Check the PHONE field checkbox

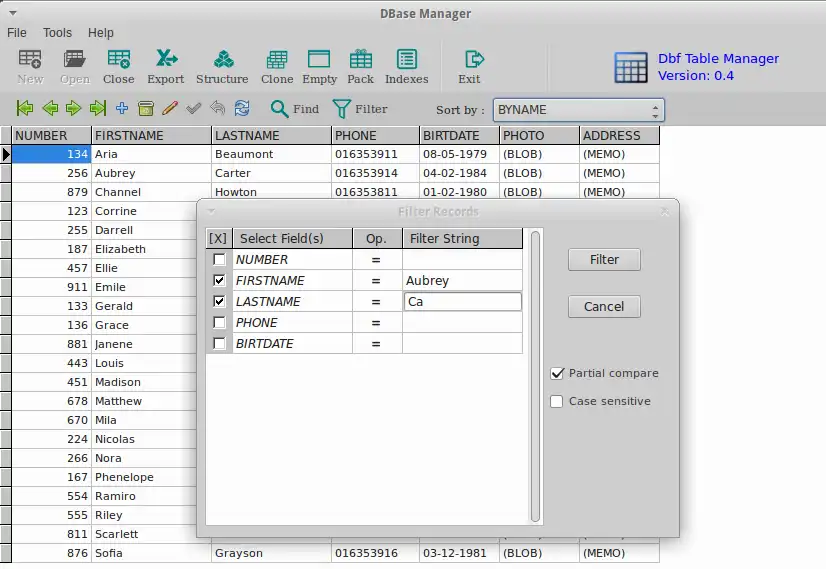click(x=219, y=322)
